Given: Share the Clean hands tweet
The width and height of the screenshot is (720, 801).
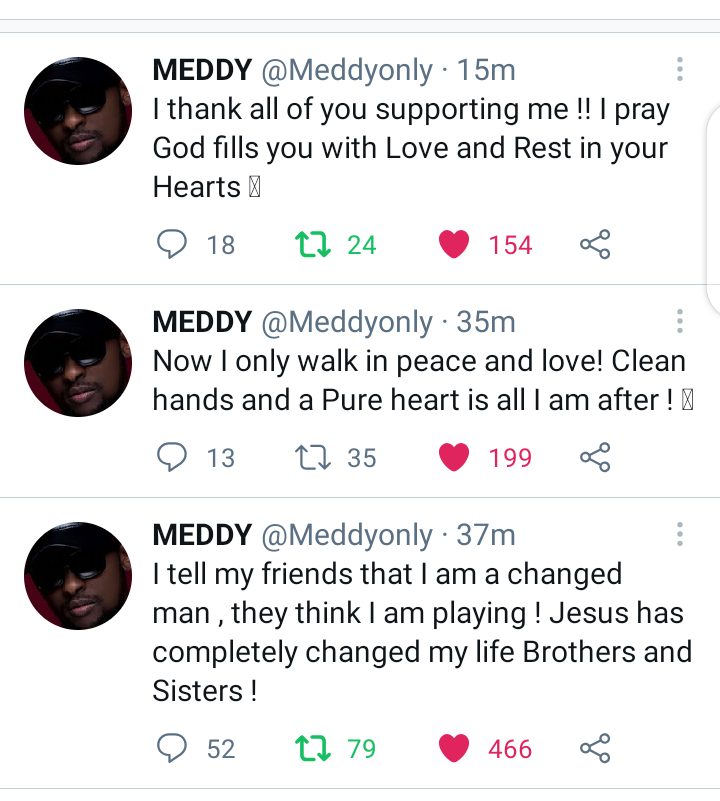Looking at the screenshot, I should [x=595, y=457].
